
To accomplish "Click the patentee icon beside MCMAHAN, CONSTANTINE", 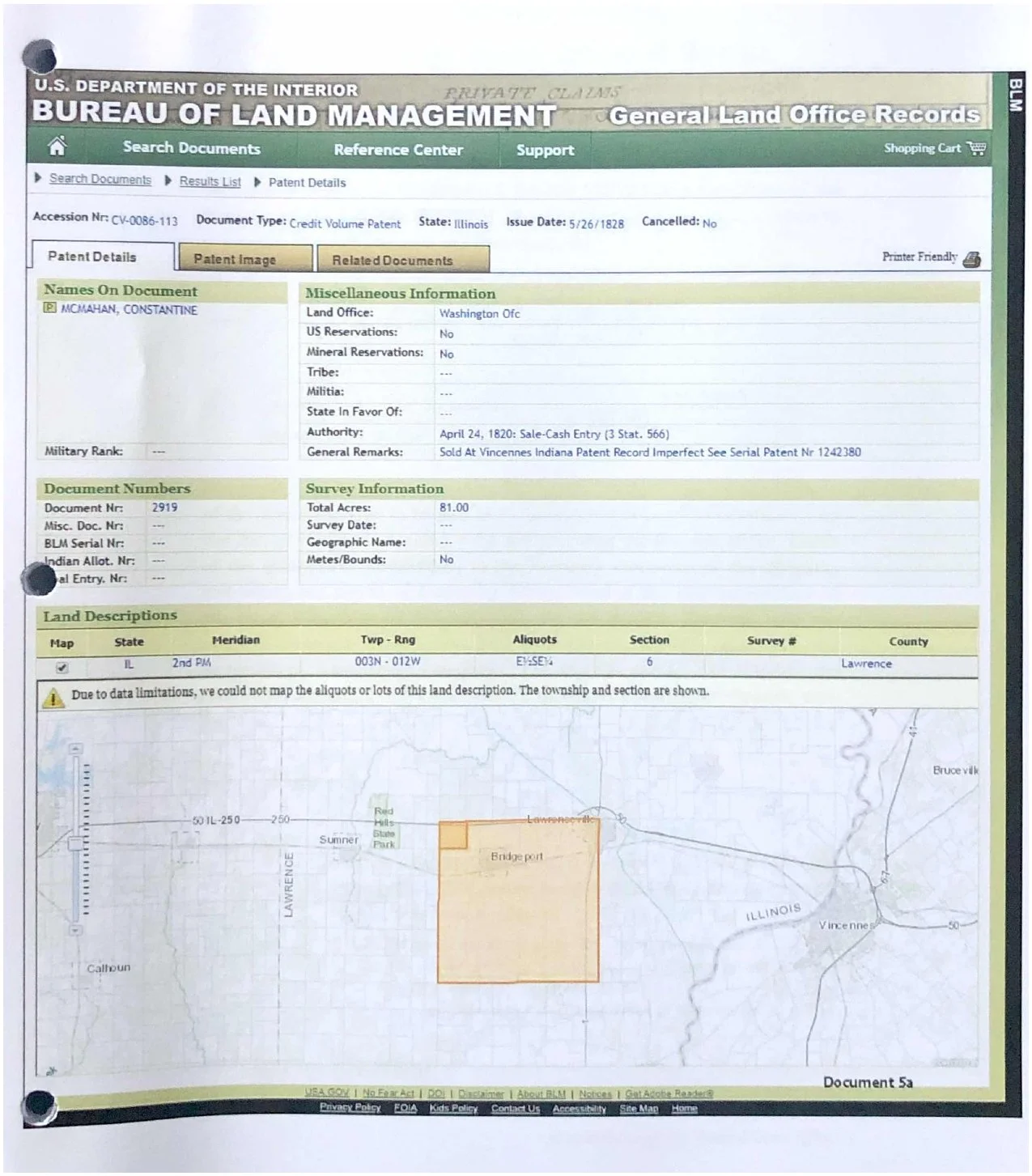I will 49,308.
